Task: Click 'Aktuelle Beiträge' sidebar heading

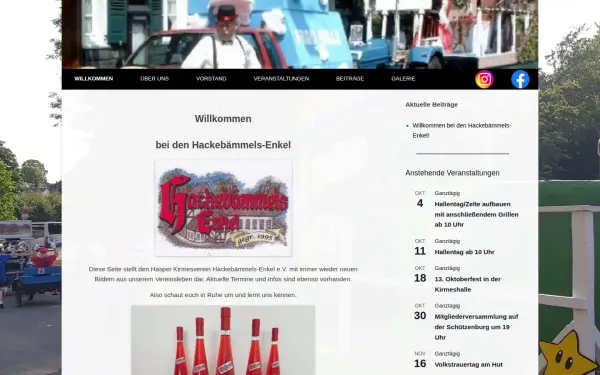Action: click(432, 104)
